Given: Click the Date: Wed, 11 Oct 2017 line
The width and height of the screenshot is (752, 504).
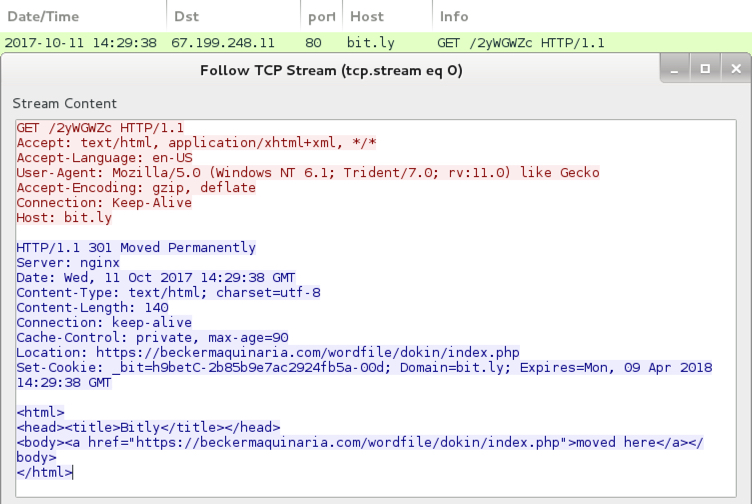Looking at the screenshot, I should click(156, 277).
